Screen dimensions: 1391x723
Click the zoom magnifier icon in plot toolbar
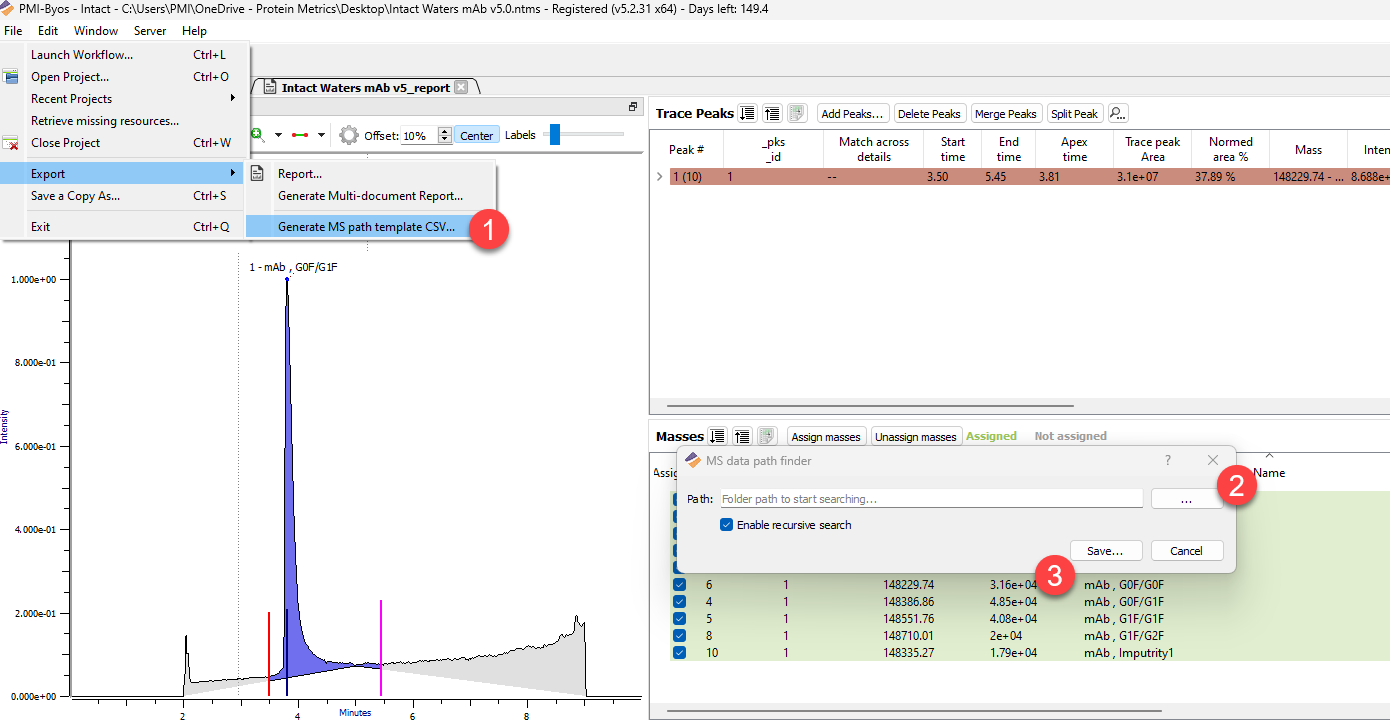[258, 135]
